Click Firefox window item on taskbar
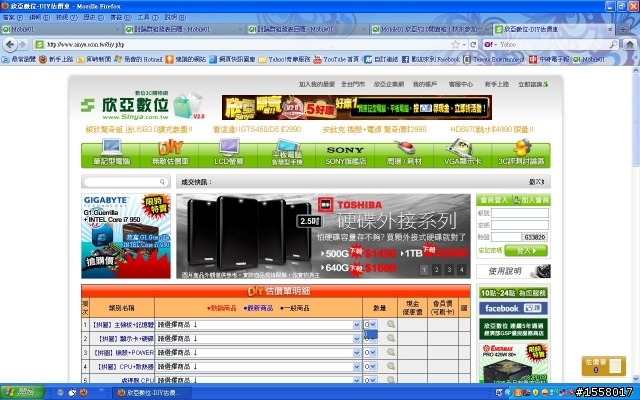The height and width of the screenshot is (400, 640). pos(149,393)
